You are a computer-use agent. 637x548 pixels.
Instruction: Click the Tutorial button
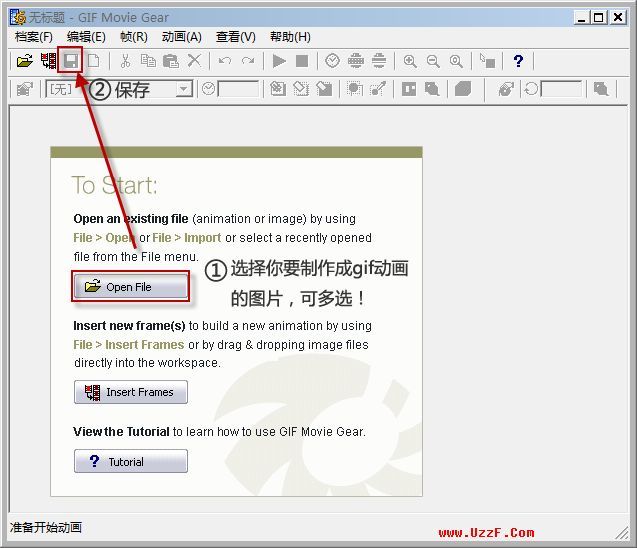131,461
